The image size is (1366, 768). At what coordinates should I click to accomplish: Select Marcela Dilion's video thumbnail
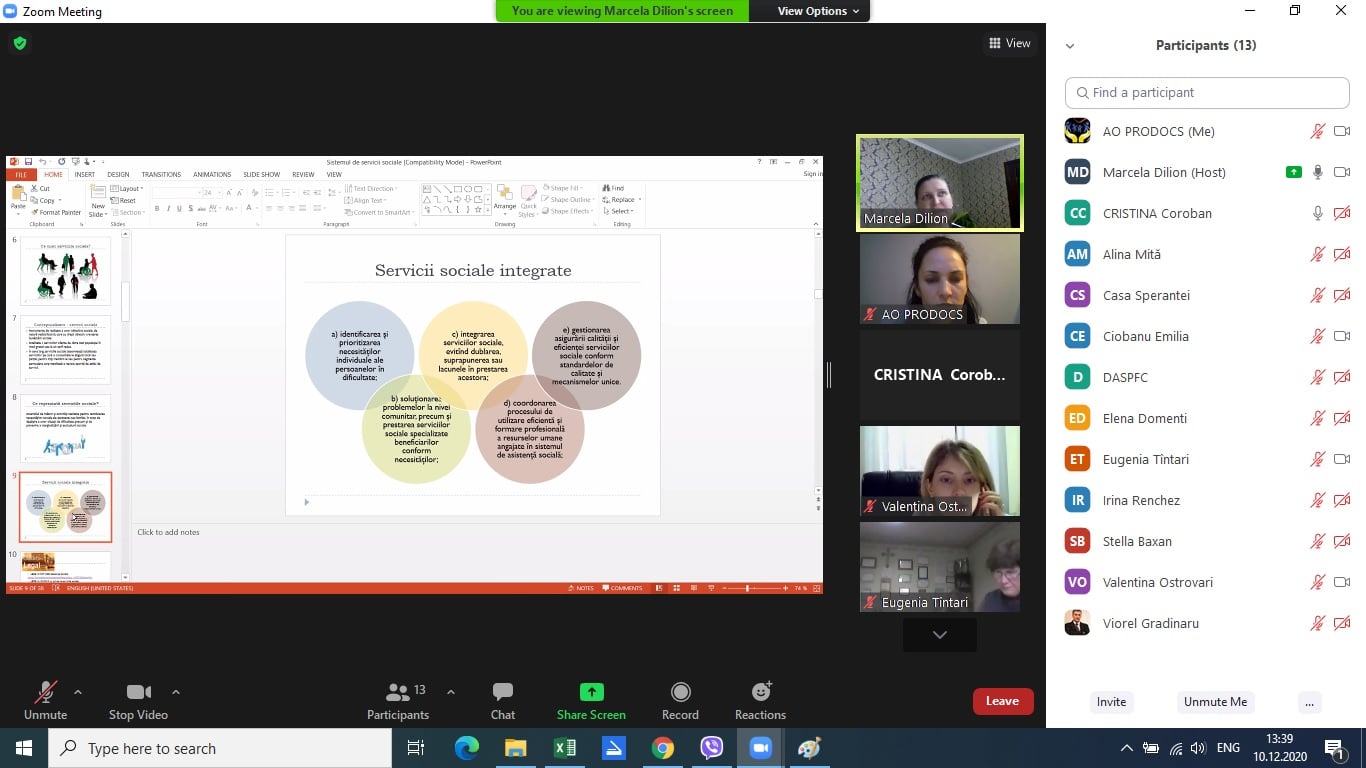[939, 183]
